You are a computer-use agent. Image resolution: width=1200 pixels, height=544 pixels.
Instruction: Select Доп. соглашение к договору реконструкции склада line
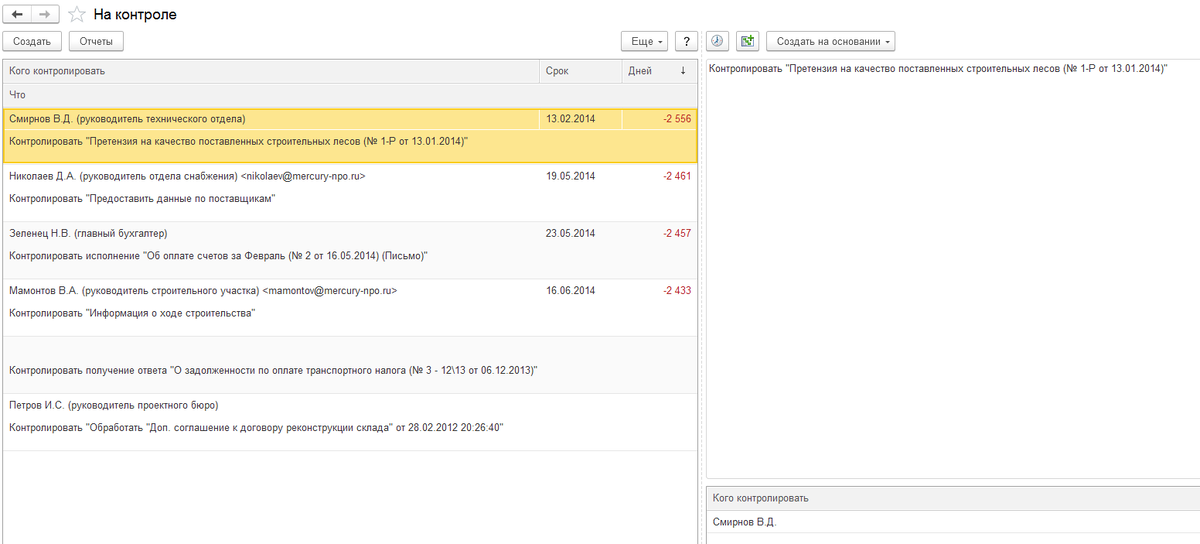point(256,428)
